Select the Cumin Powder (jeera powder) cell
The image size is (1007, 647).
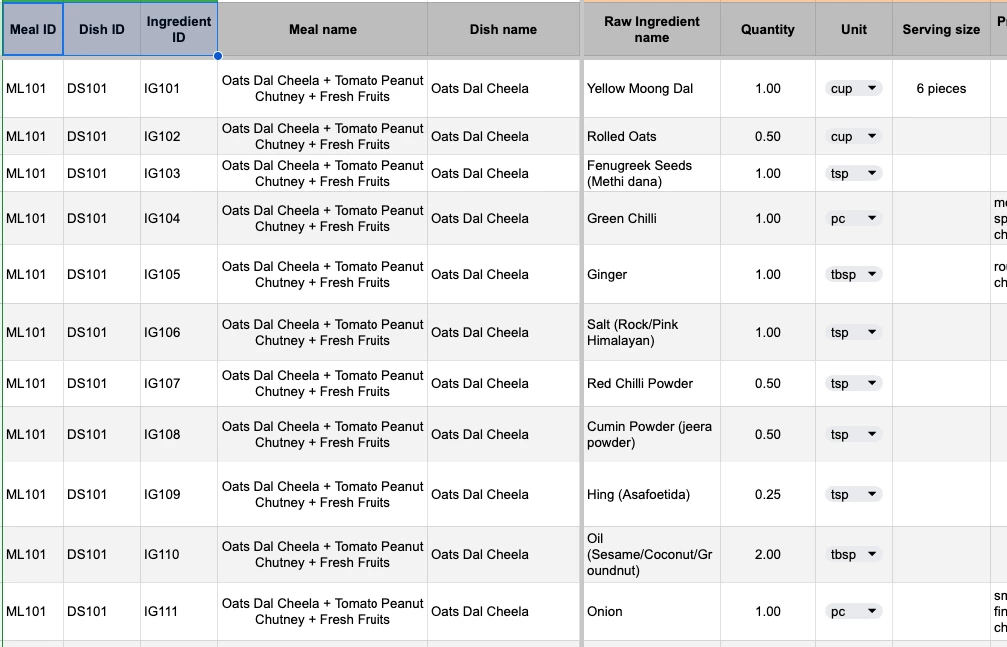point(652,434)
